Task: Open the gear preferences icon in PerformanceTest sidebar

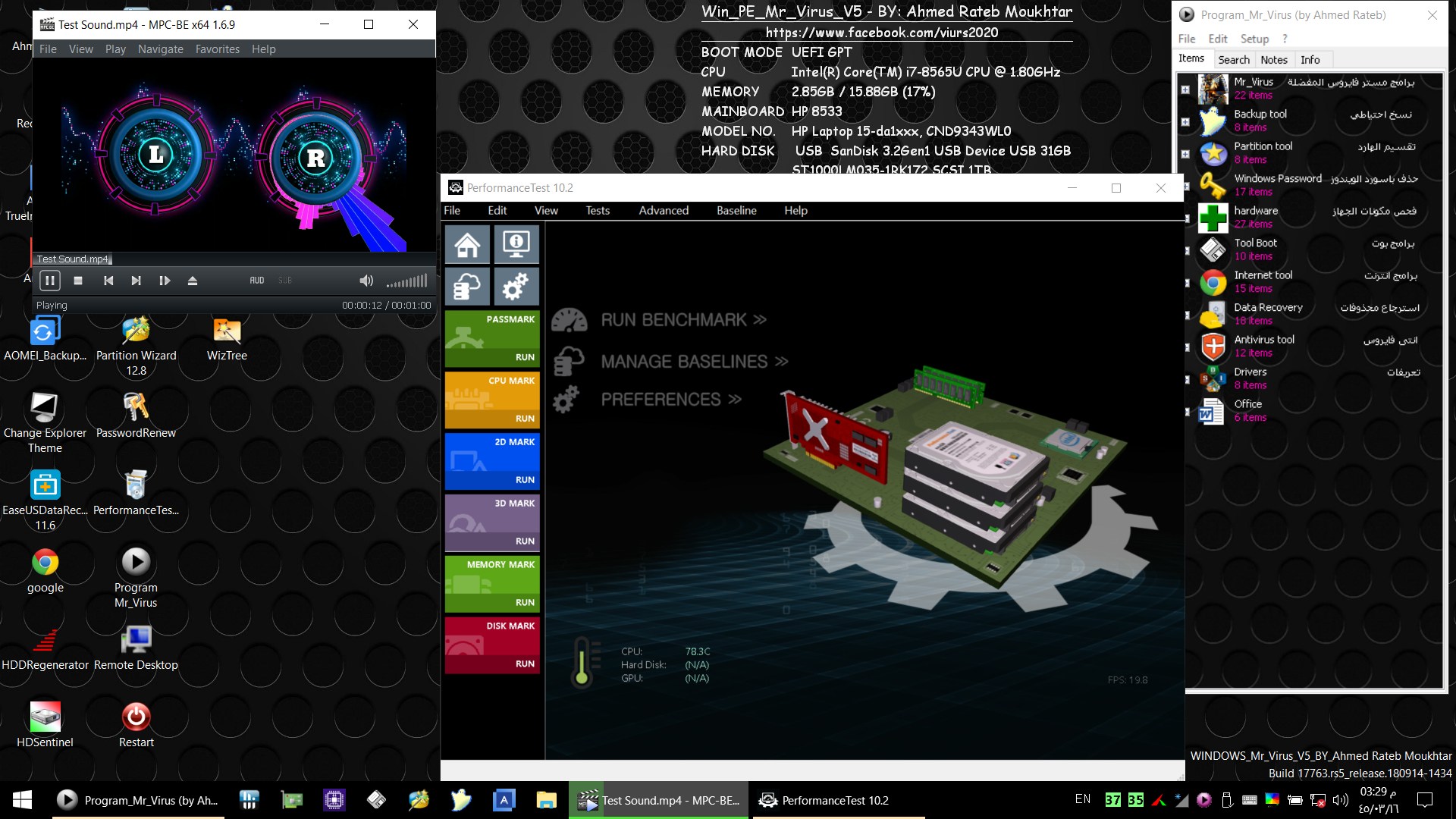Action: point(516,287)
